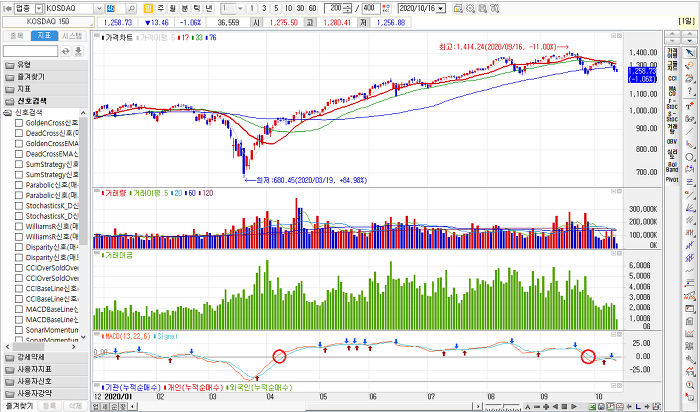Click the refresh icon beside search field
This screenshot has width=700, height=412.
pyautogui.click(x=66, y=51)
